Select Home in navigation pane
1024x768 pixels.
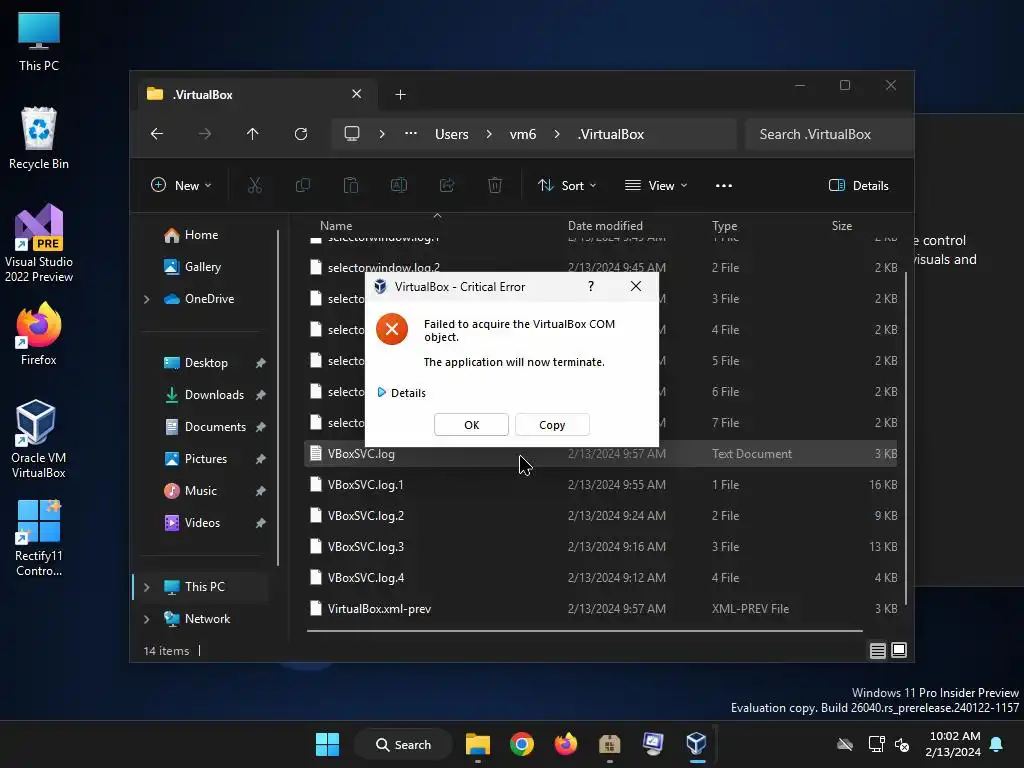coord(201,234)
